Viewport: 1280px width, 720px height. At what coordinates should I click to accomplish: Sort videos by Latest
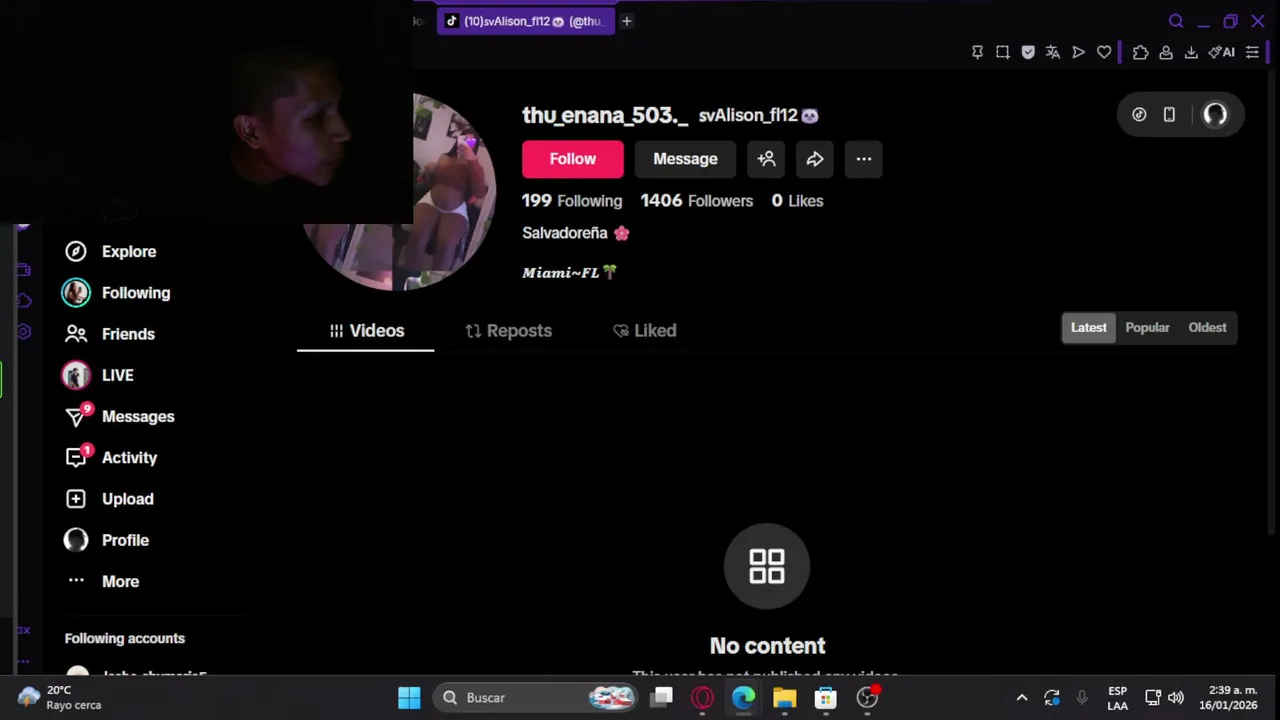[x=1089, y=328]
